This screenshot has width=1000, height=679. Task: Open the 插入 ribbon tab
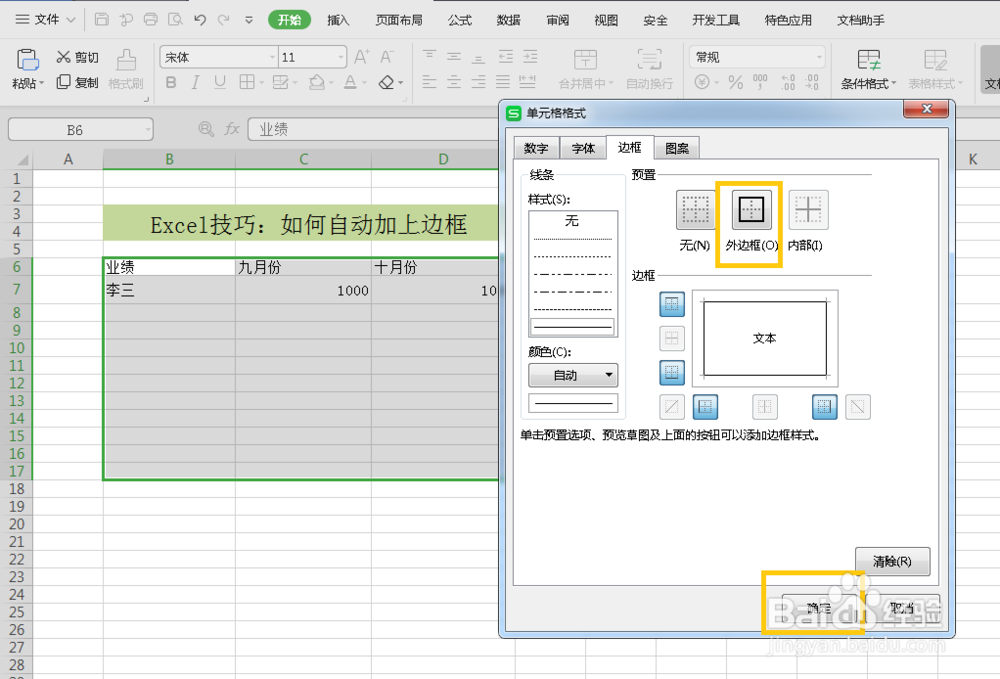pyautogui.click(x=338, y=20)
